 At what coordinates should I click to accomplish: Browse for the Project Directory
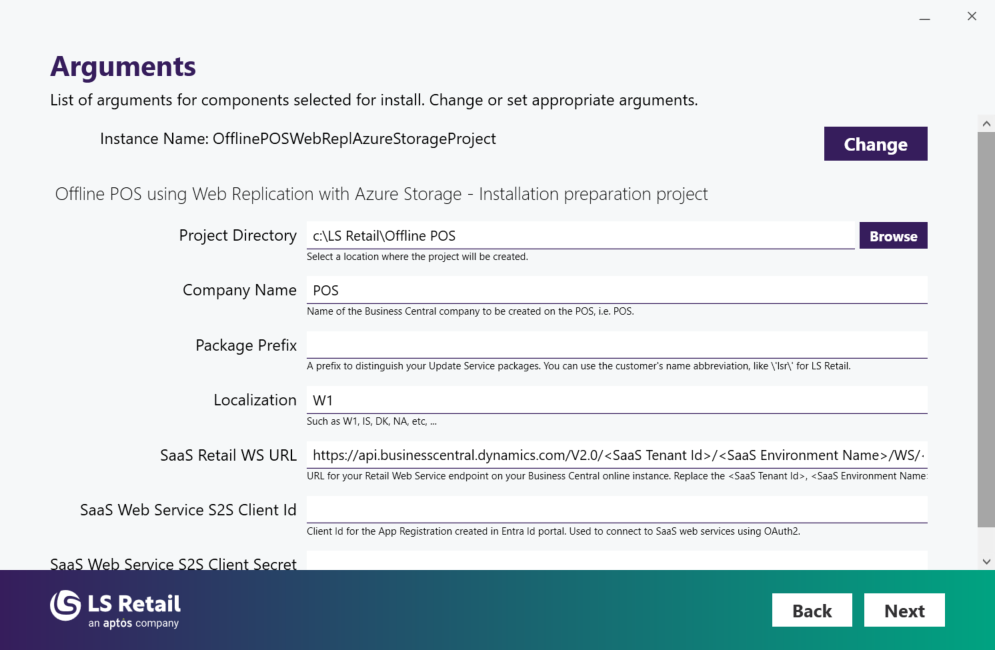[x=893, y=236]
